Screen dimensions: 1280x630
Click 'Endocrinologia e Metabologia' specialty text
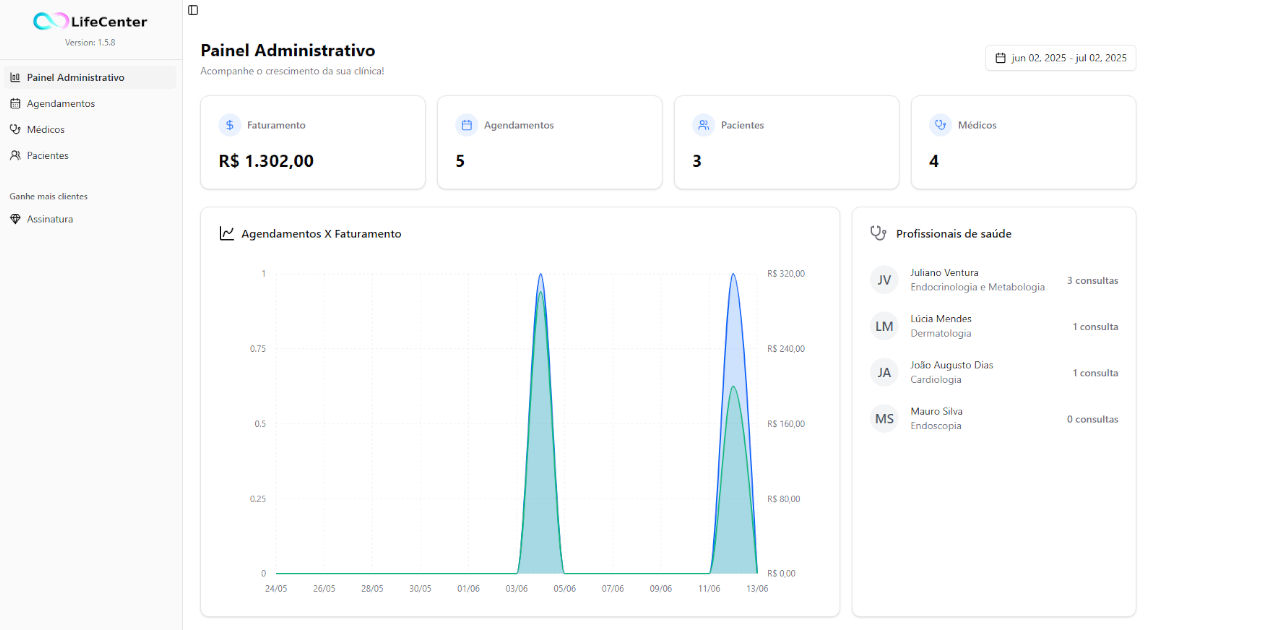tap(978, 287)
